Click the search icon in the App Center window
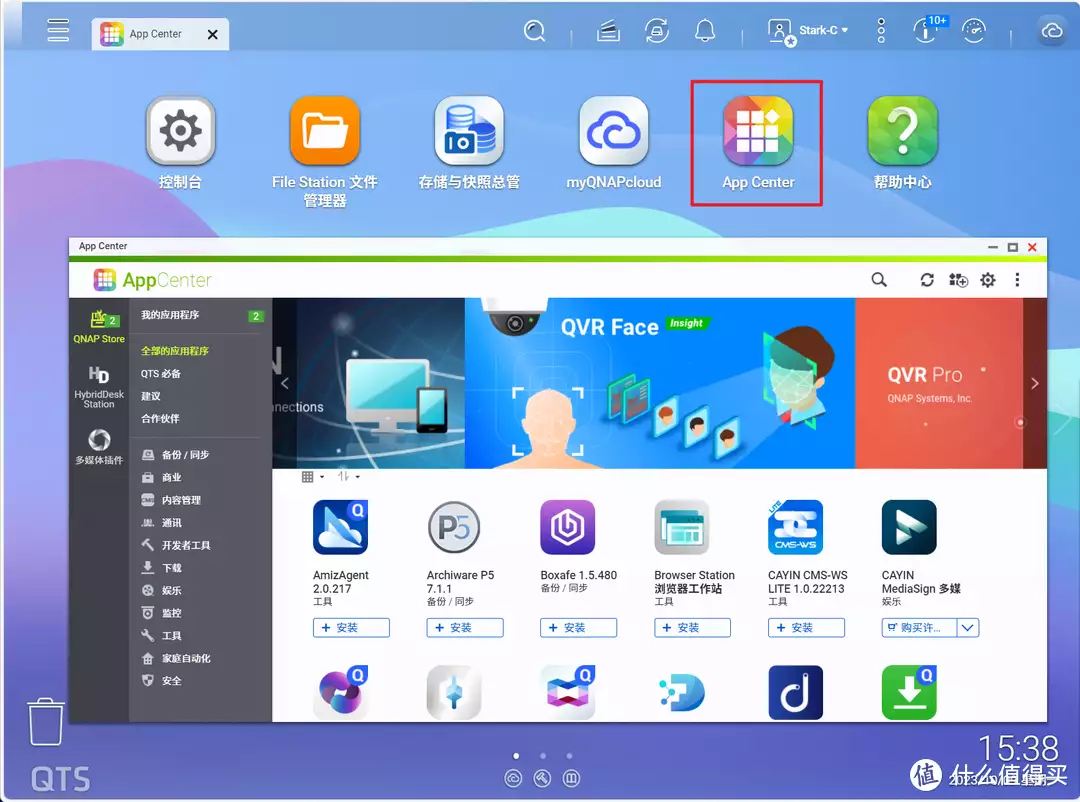 point(879,280)
